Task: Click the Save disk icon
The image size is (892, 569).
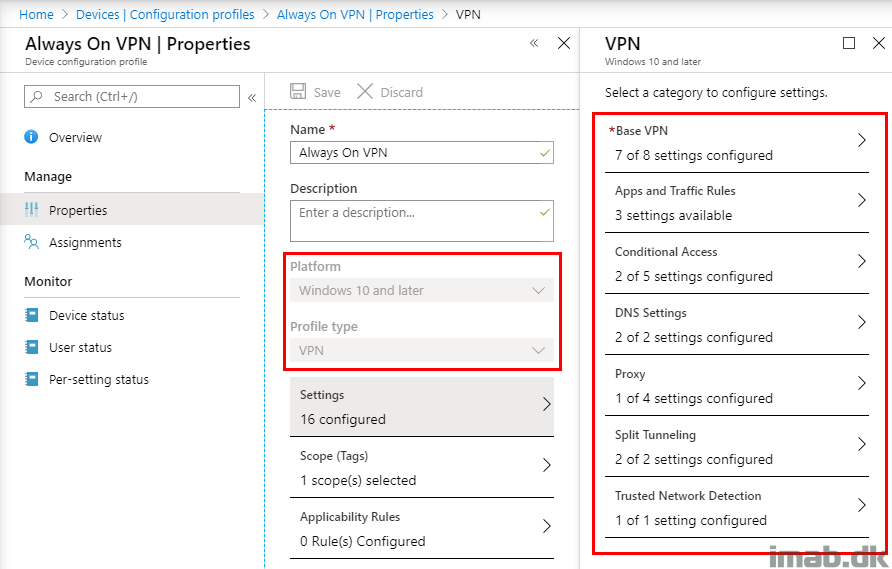Action: click(x=298, y=92)
